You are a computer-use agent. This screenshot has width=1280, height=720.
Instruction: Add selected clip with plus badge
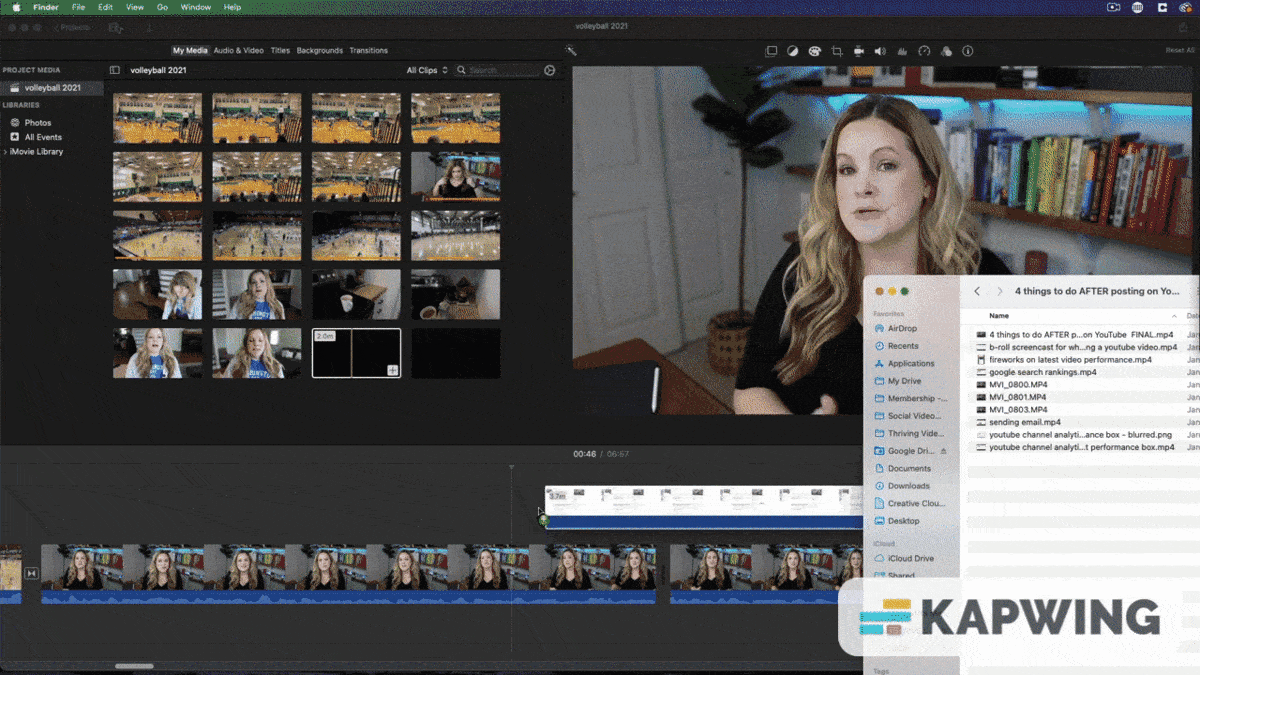click(393, 370)
